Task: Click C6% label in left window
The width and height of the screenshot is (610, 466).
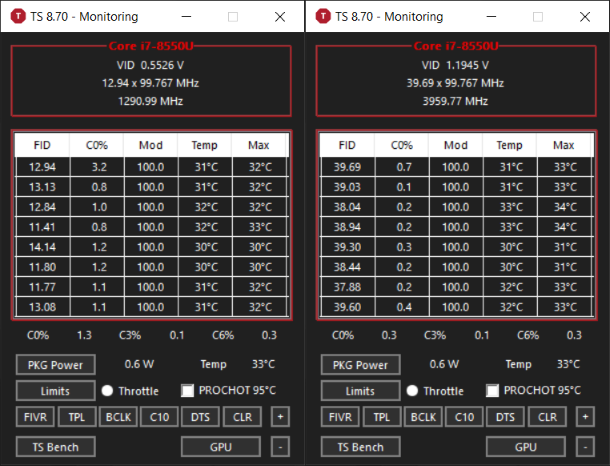Action: coord(223,335)
